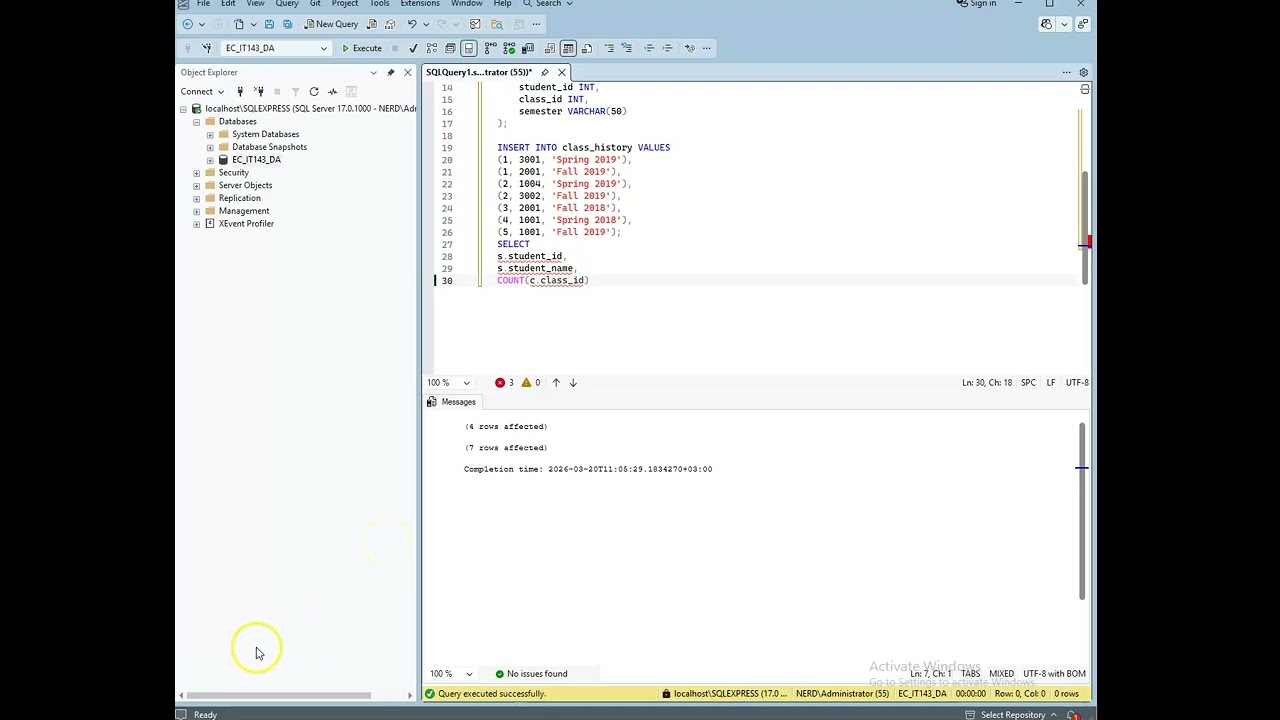This screenshot has width=1280, height=720.
Task: Click Uncomment selected lines icon
Action: (627, 48)
